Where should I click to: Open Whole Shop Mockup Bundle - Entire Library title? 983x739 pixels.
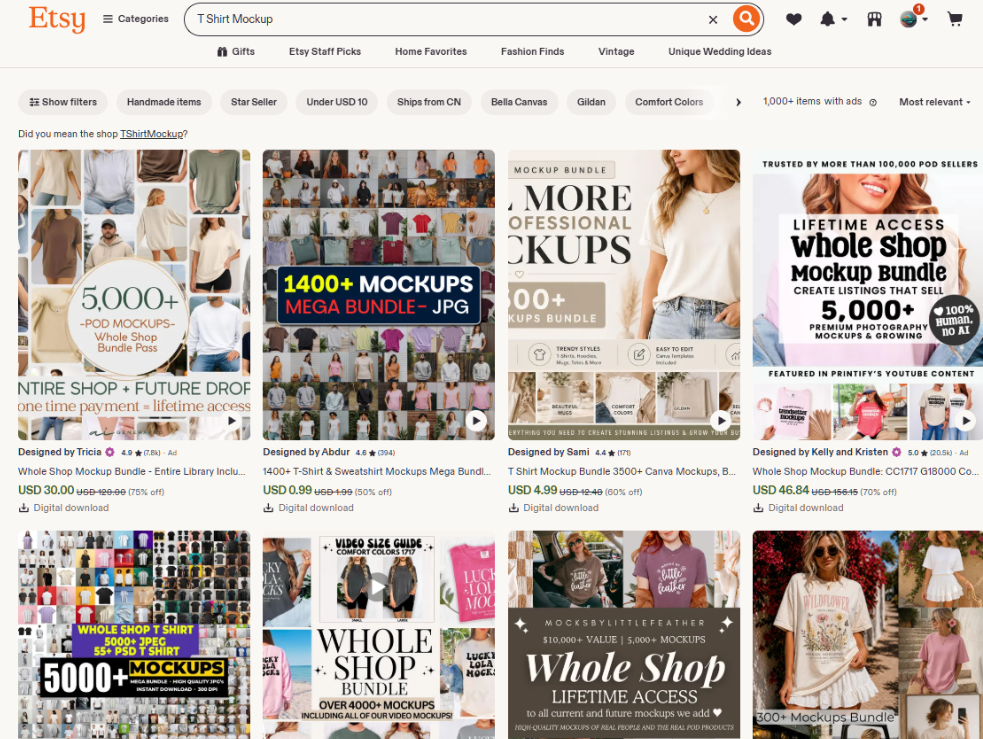coord(132,471)
